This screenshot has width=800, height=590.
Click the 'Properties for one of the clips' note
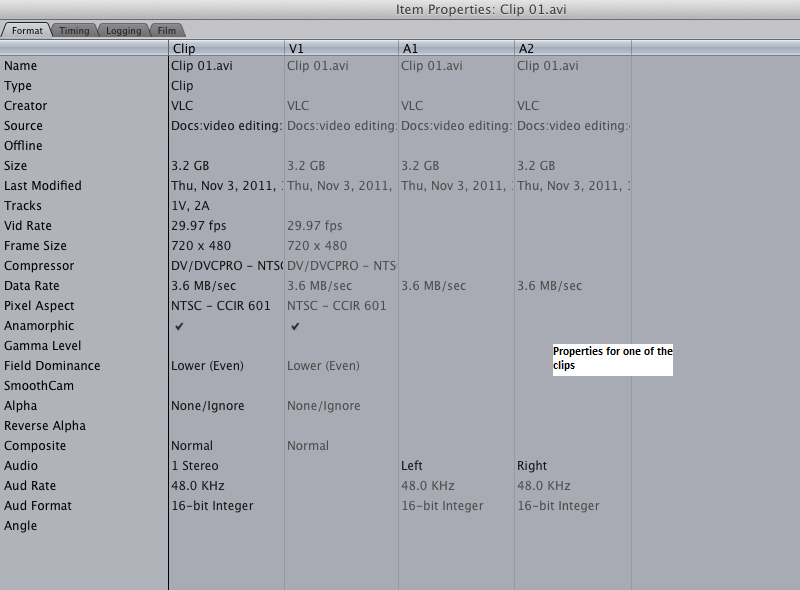(x=612, y=358)
